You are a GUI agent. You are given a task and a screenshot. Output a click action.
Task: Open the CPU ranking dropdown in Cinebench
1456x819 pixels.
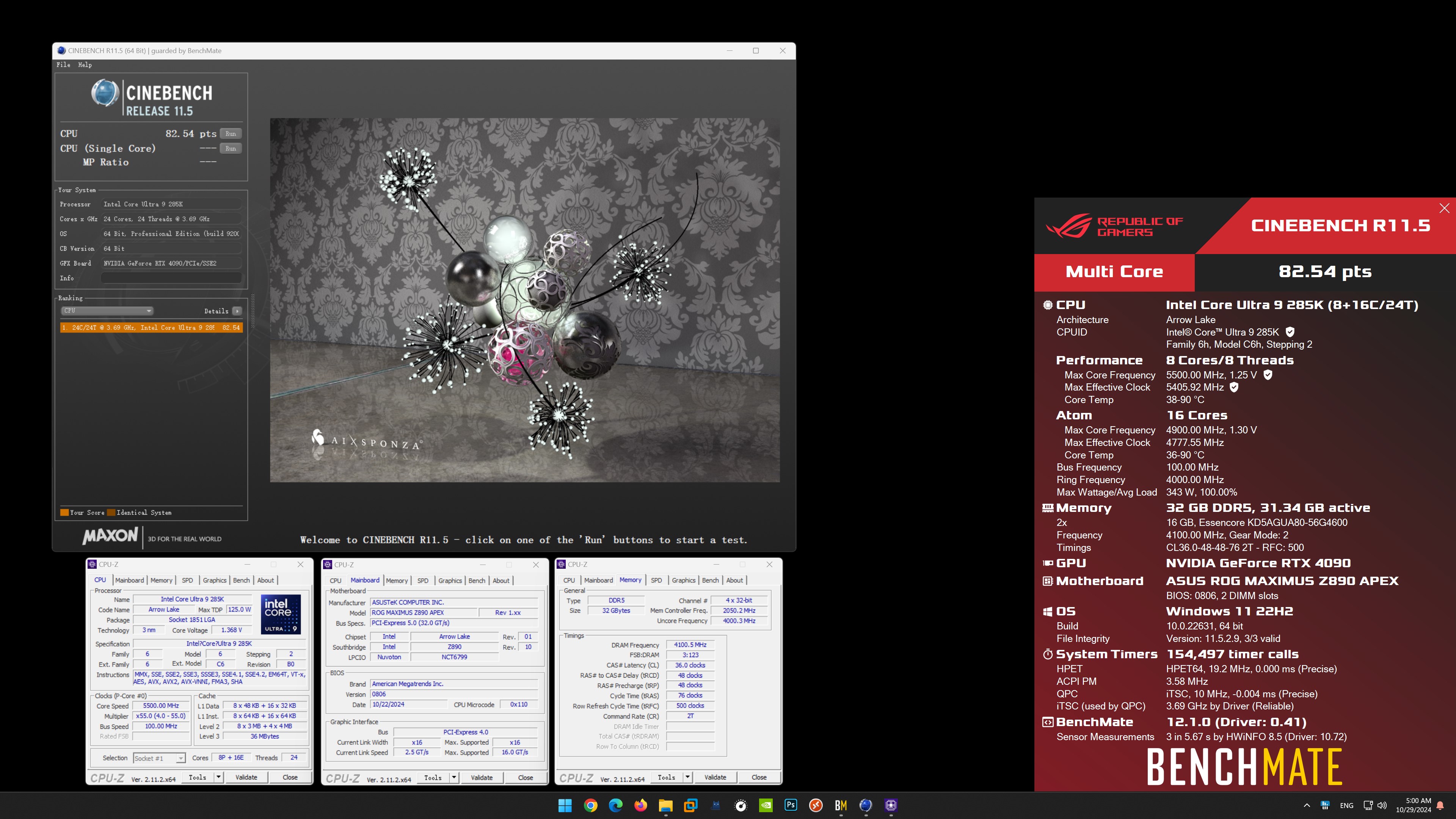point(107,310)
